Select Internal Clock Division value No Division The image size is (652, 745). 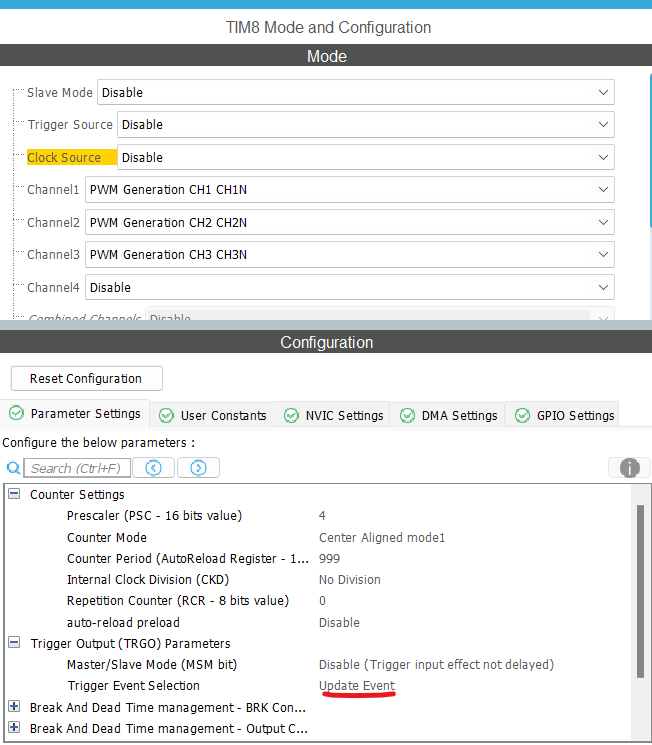coord(350,580)
